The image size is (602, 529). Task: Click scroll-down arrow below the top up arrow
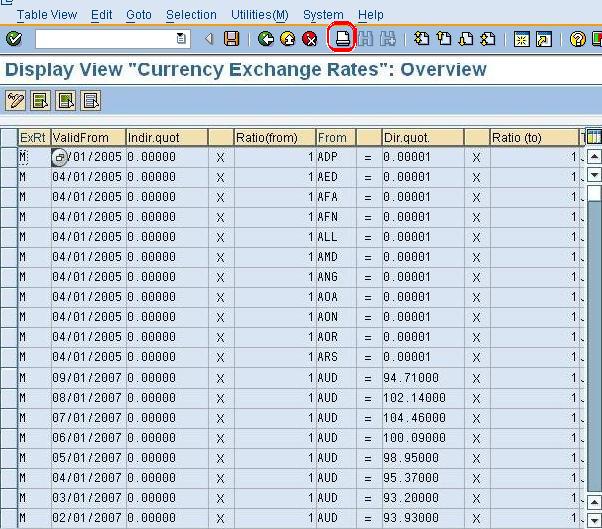(594, 175)
